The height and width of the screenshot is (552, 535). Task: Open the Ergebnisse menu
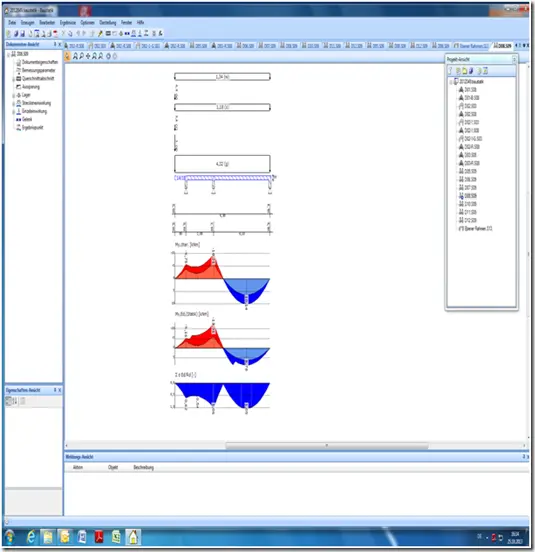tap(68, 23)
